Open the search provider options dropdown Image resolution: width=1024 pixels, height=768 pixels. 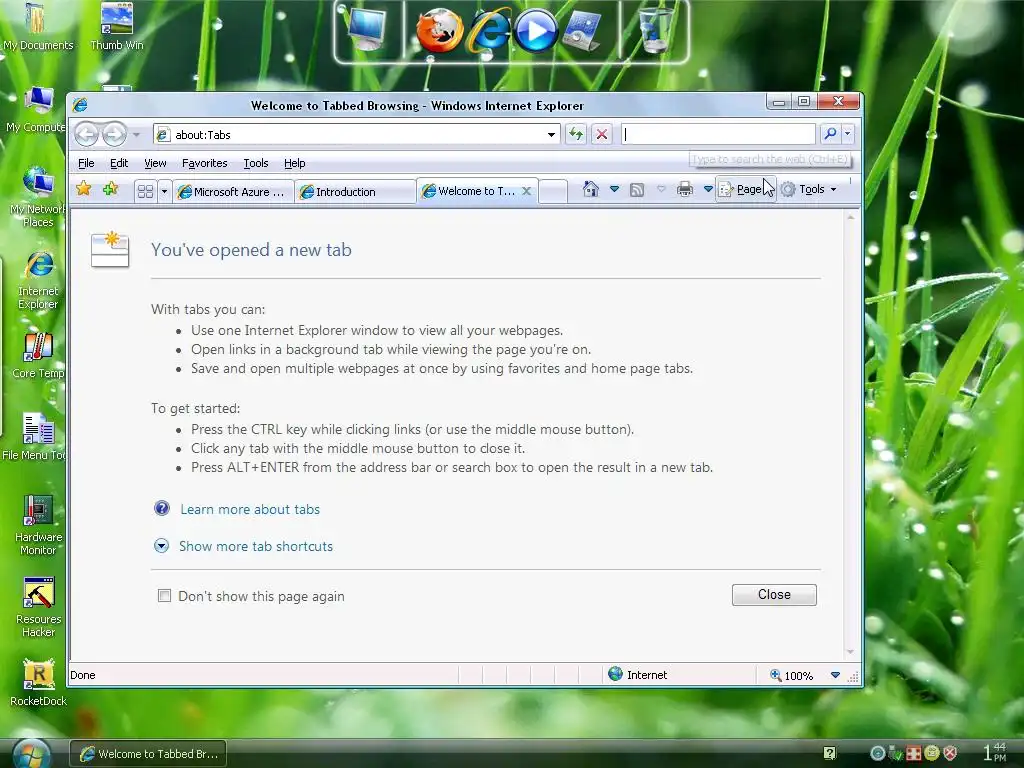[x=848, y=134]
